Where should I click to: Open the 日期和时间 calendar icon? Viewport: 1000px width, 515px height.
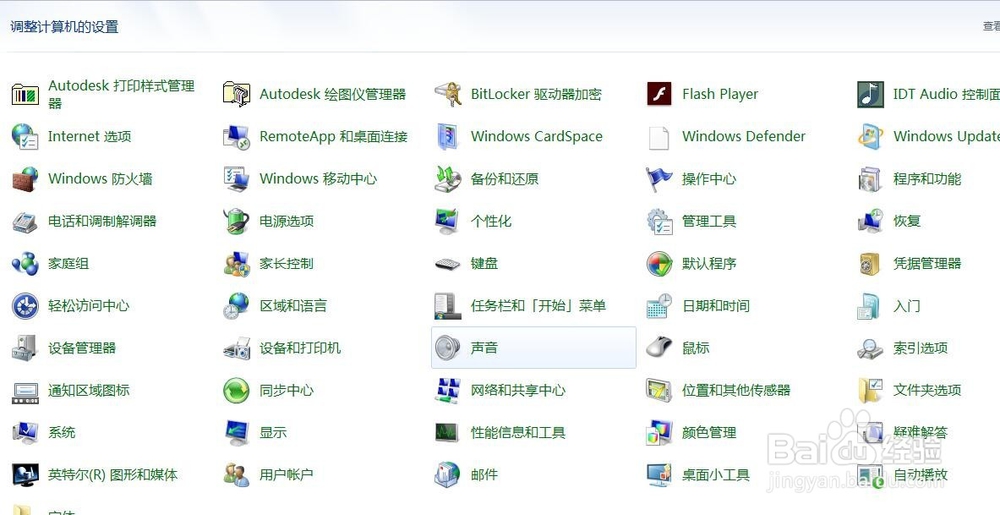(659, 306)
